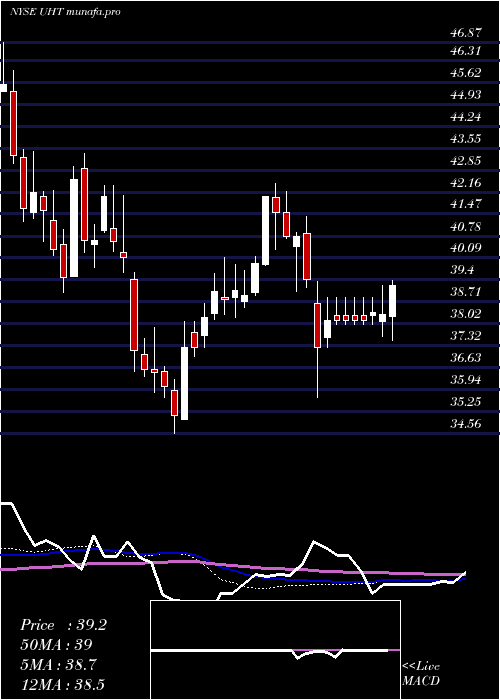Click the 40.78 price axis label
This screenshot has width=500, height=700.
(465, 226)
